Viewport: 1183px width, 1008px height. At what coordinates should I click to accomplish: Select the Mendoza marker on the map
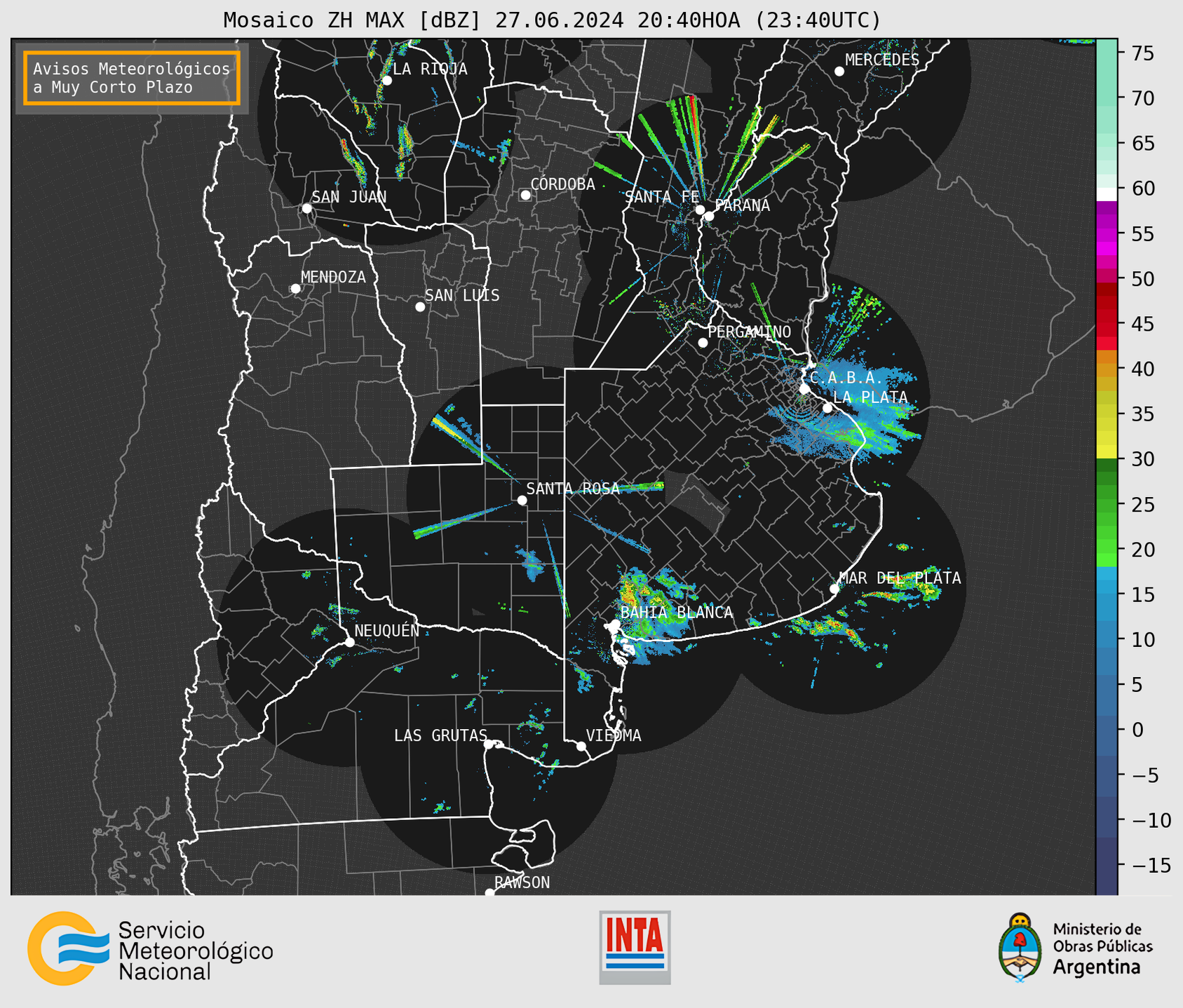pos(295,289)
